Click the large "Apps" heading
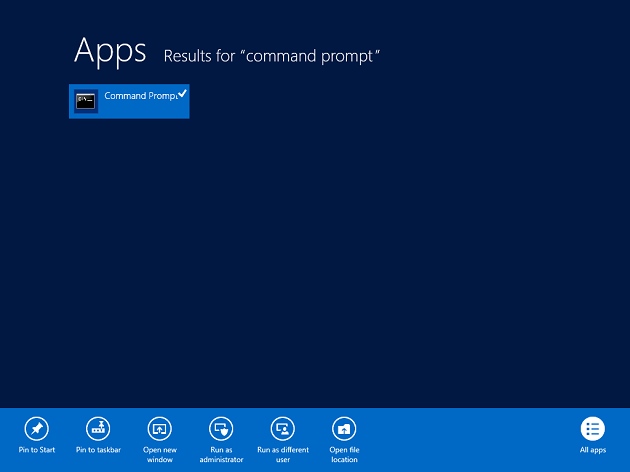 coord(110,50)
